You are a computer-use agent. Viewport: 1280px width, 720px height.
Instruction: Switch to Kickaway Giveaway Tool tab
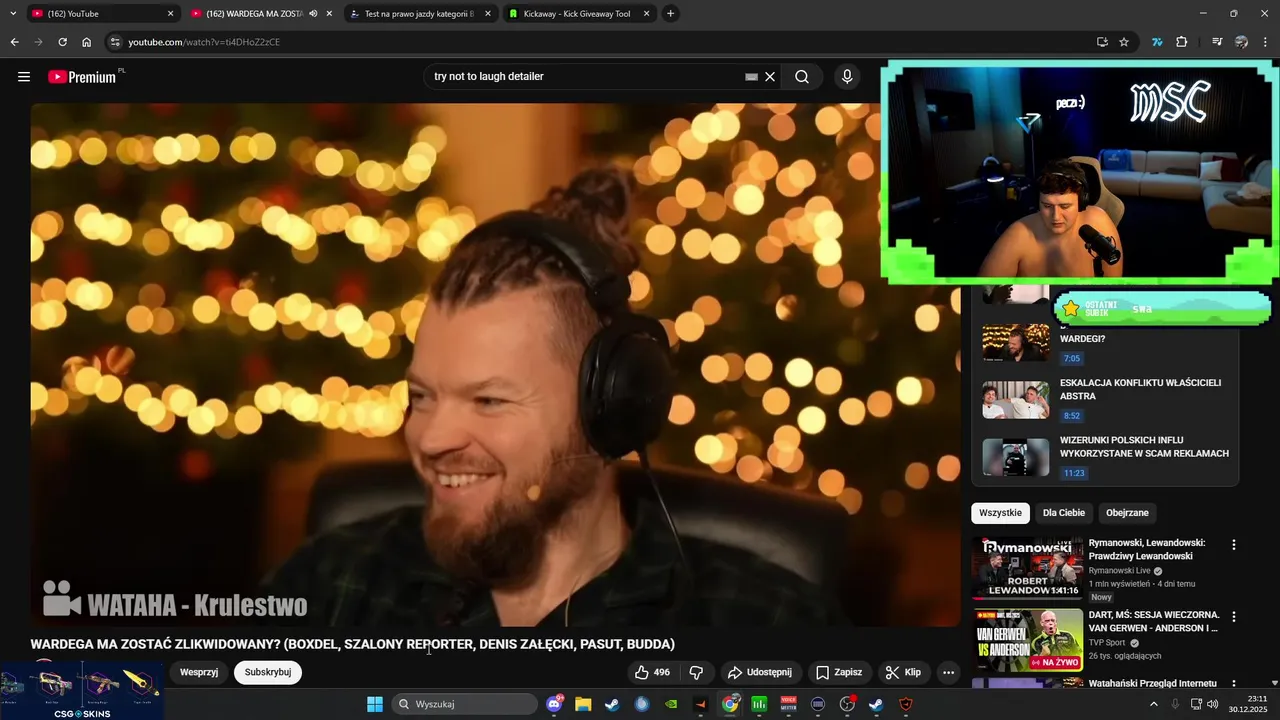tap(580, 14)
